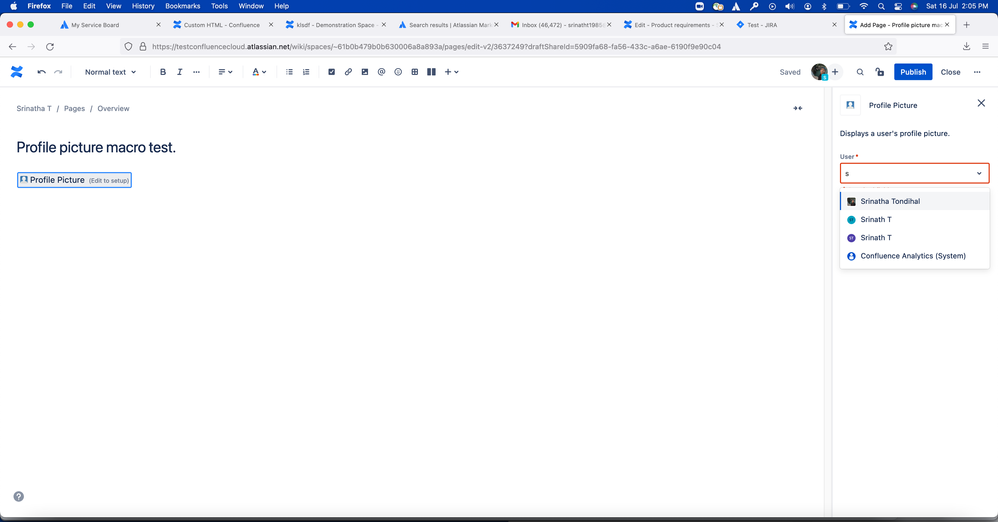Bookmark this page with the star
This screenshot has width=998, height=522.
tap(888, 46)
